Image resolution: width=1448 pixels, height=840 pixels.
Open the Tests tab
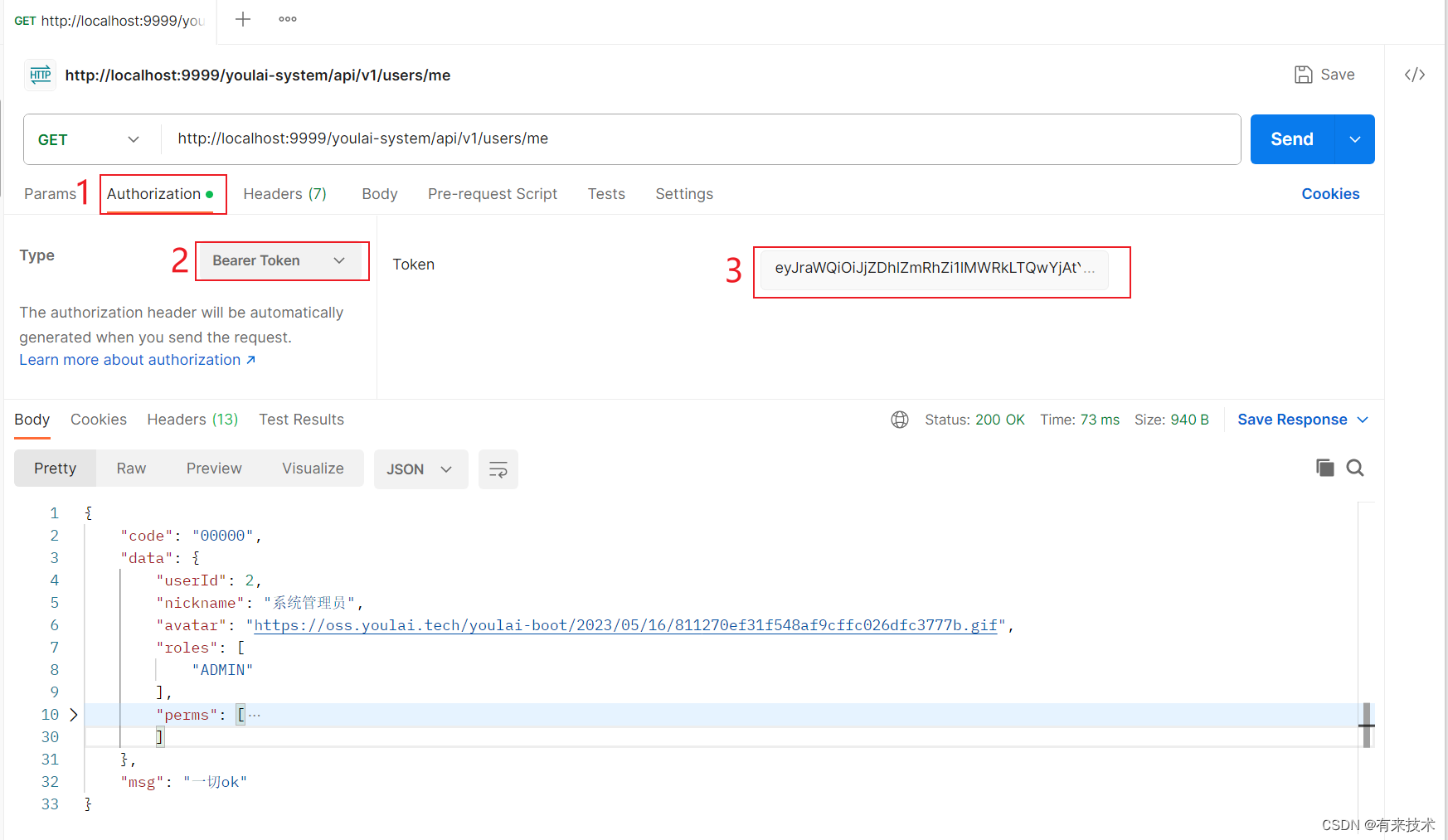click(606, 194)
